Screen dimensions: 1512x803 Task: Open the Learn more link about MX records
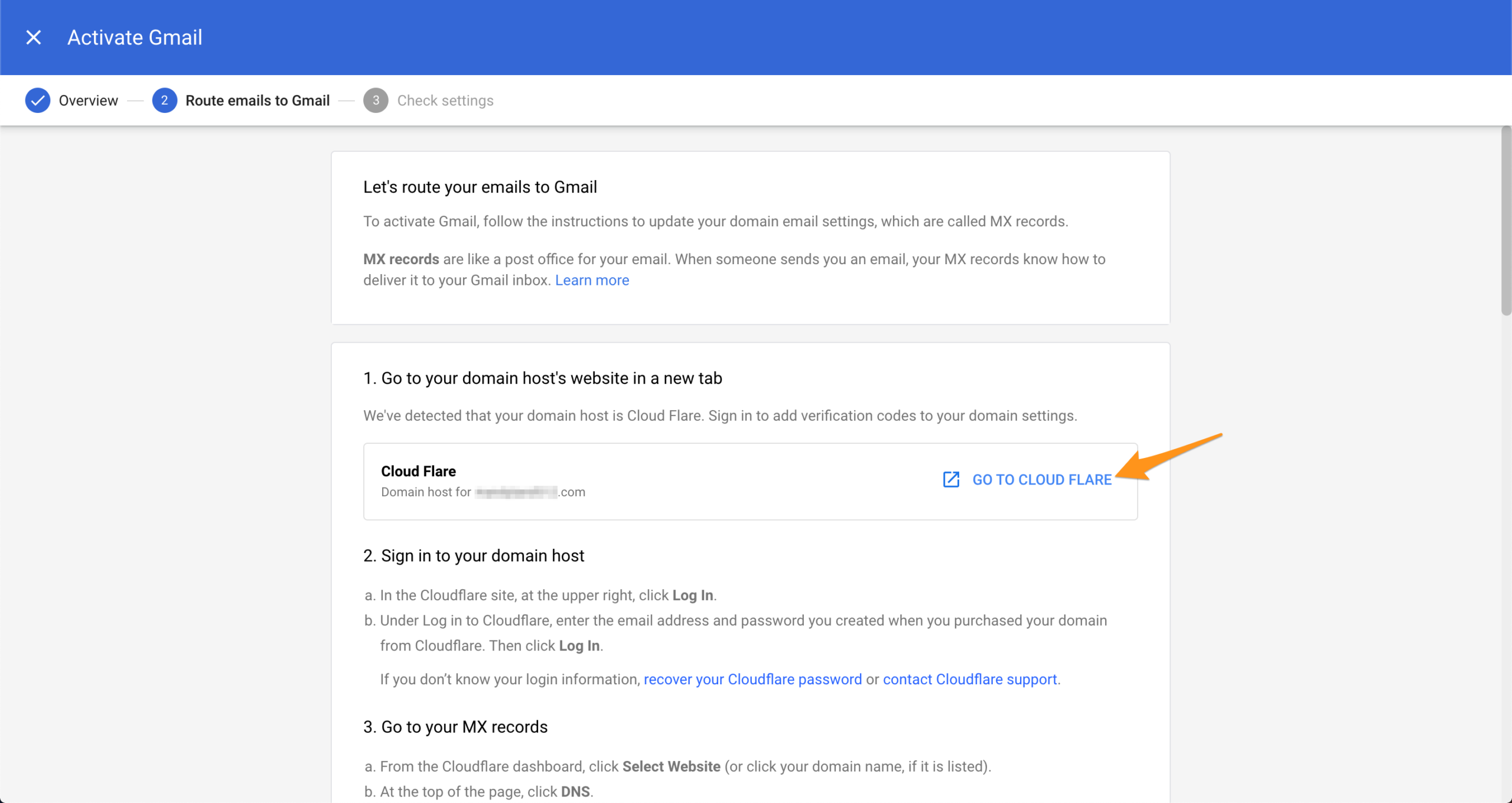point(592,280)
